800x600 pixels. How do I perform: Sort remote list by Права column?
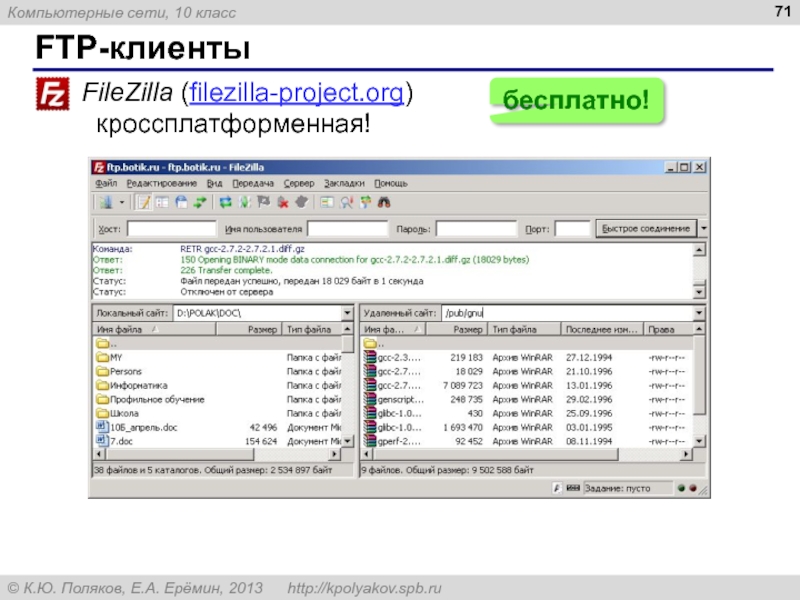click(x=668, y=330)
